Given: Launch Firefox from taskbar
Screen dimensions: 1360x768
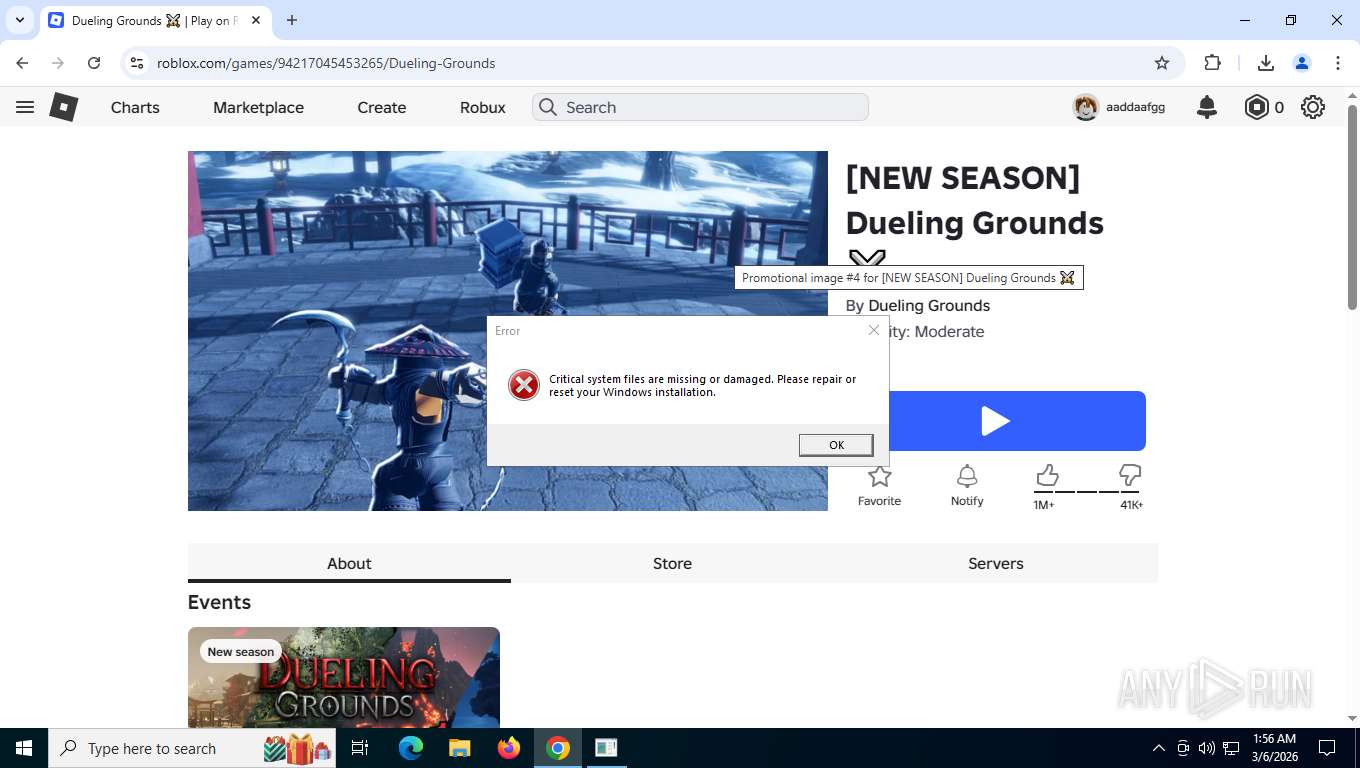Looking at the screenshot, I should 509,748.
